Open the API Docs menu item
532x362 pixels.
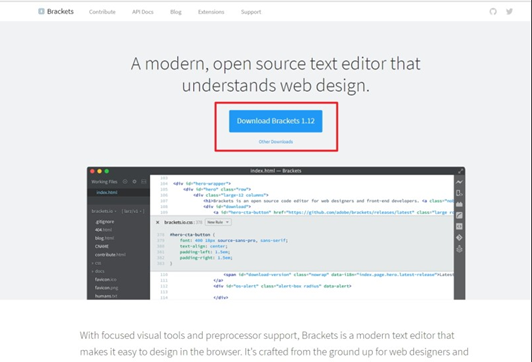click(143, 12)
